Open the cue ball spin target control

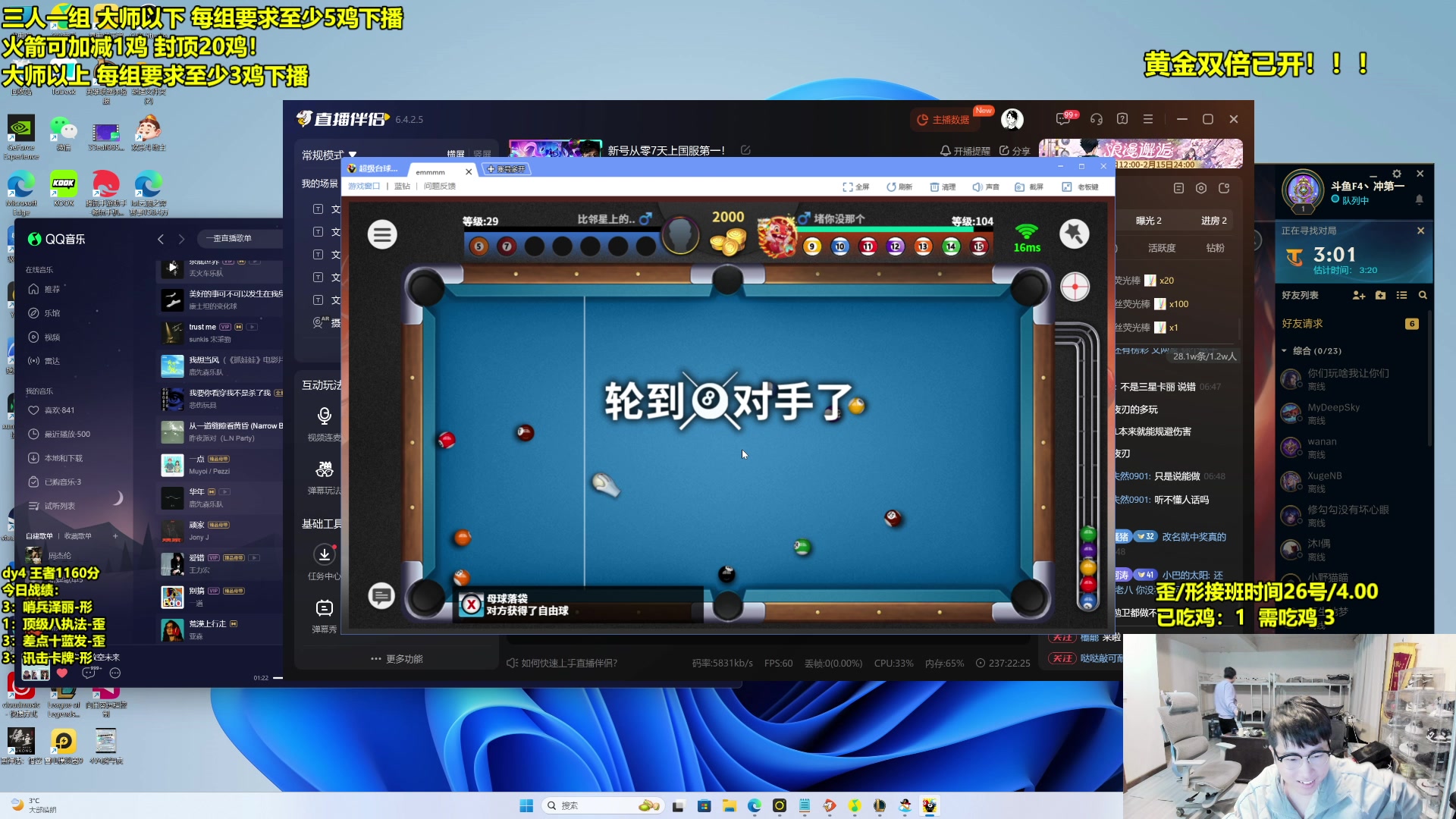tap(1075, 287)
